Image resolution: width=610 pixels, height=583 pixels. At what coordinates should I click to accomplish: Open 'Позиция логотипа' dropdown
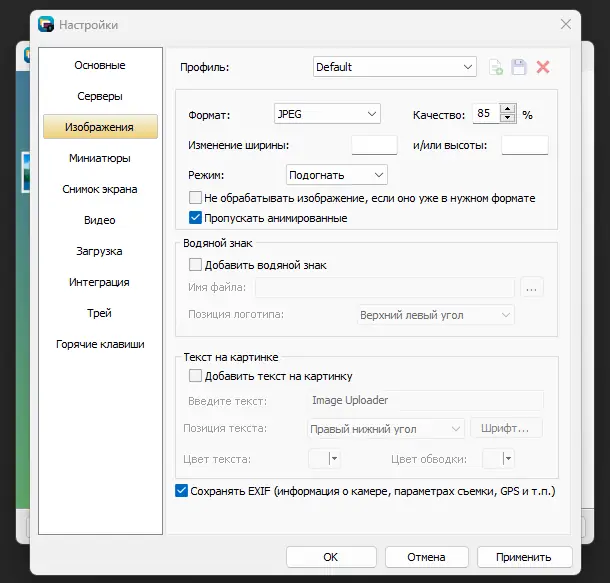pos(436,315)
